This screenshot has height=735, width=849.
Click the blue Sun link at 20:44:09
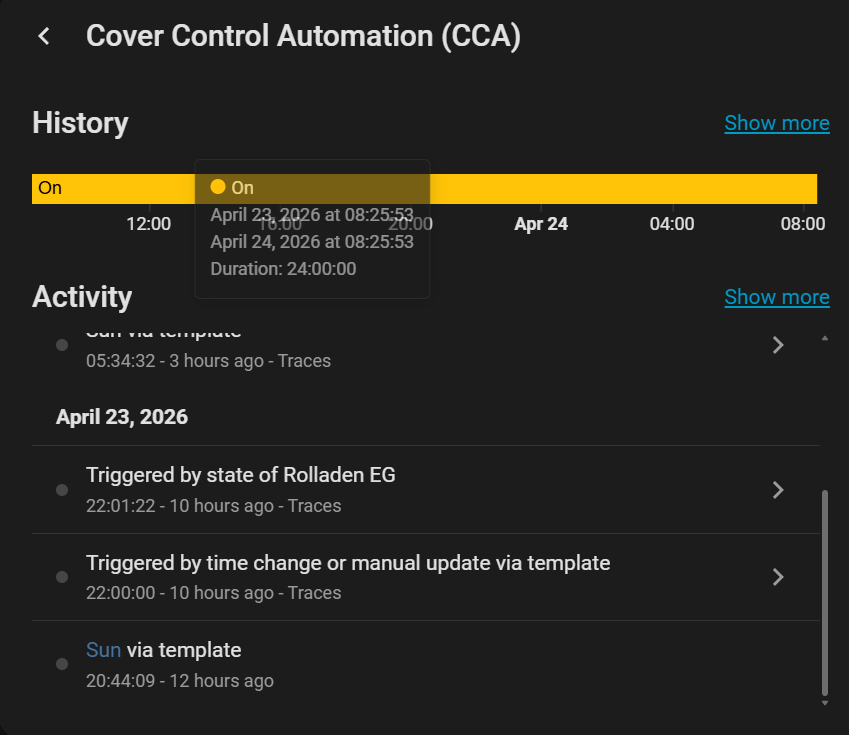pos(103,650)
